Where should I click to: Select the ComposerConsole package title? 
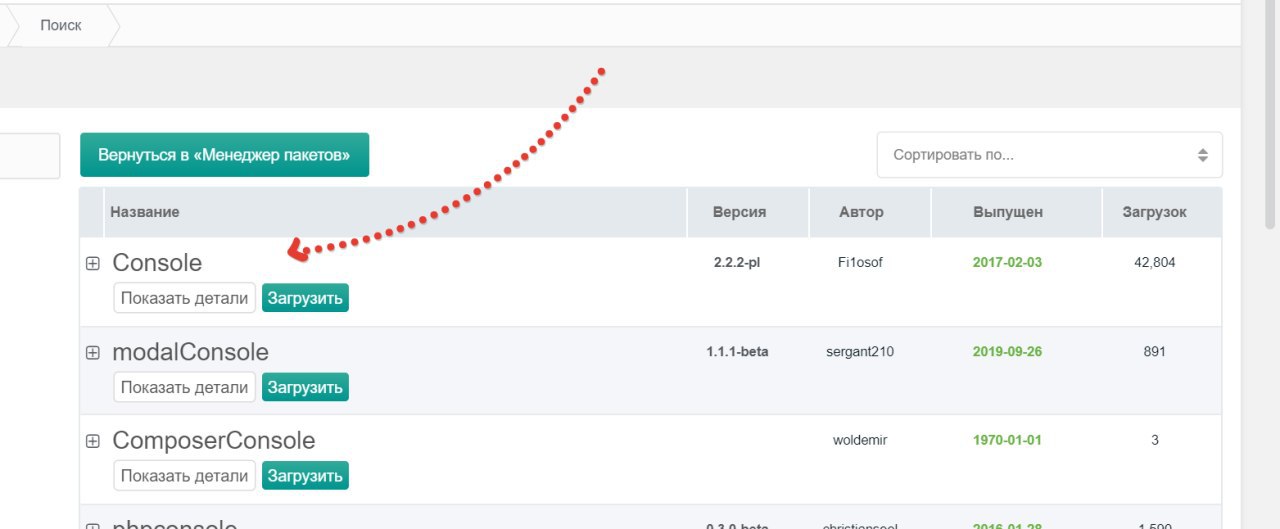(213, 441)
